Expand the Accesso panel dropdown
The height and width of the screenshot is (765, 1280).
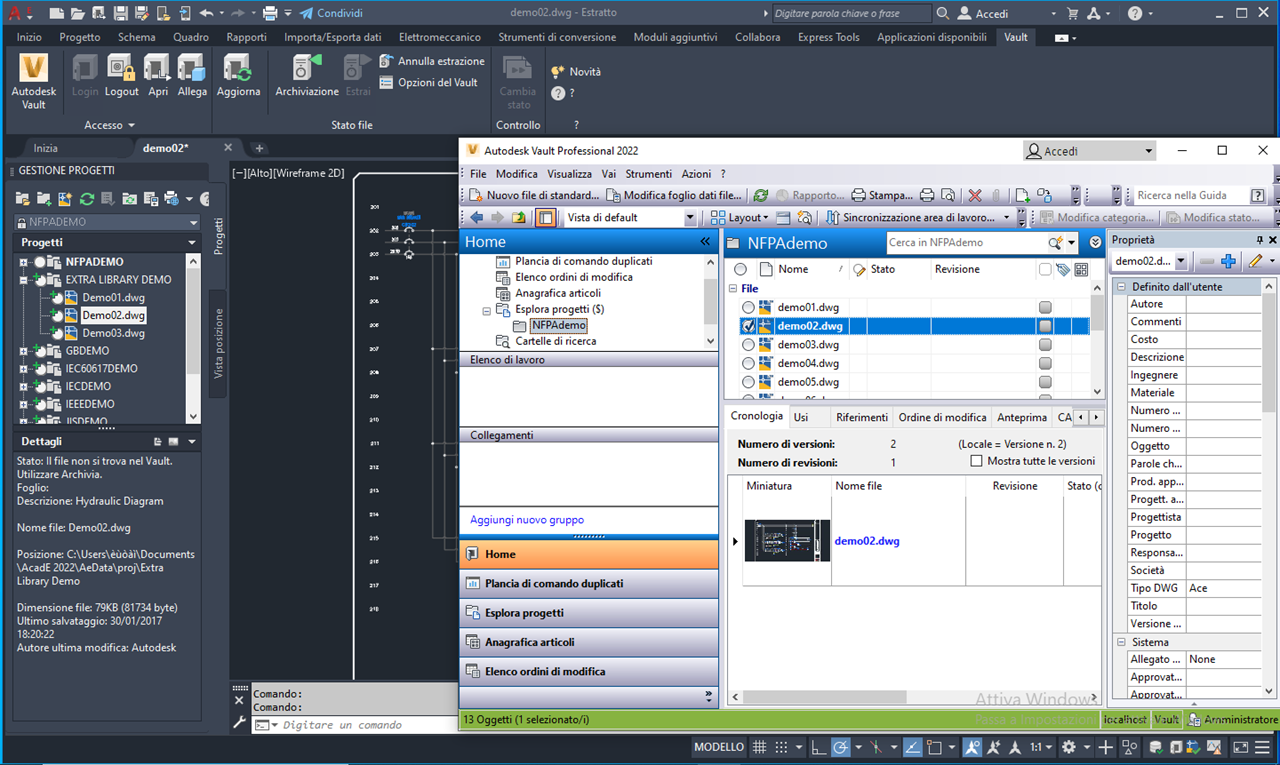pos(110,125)
